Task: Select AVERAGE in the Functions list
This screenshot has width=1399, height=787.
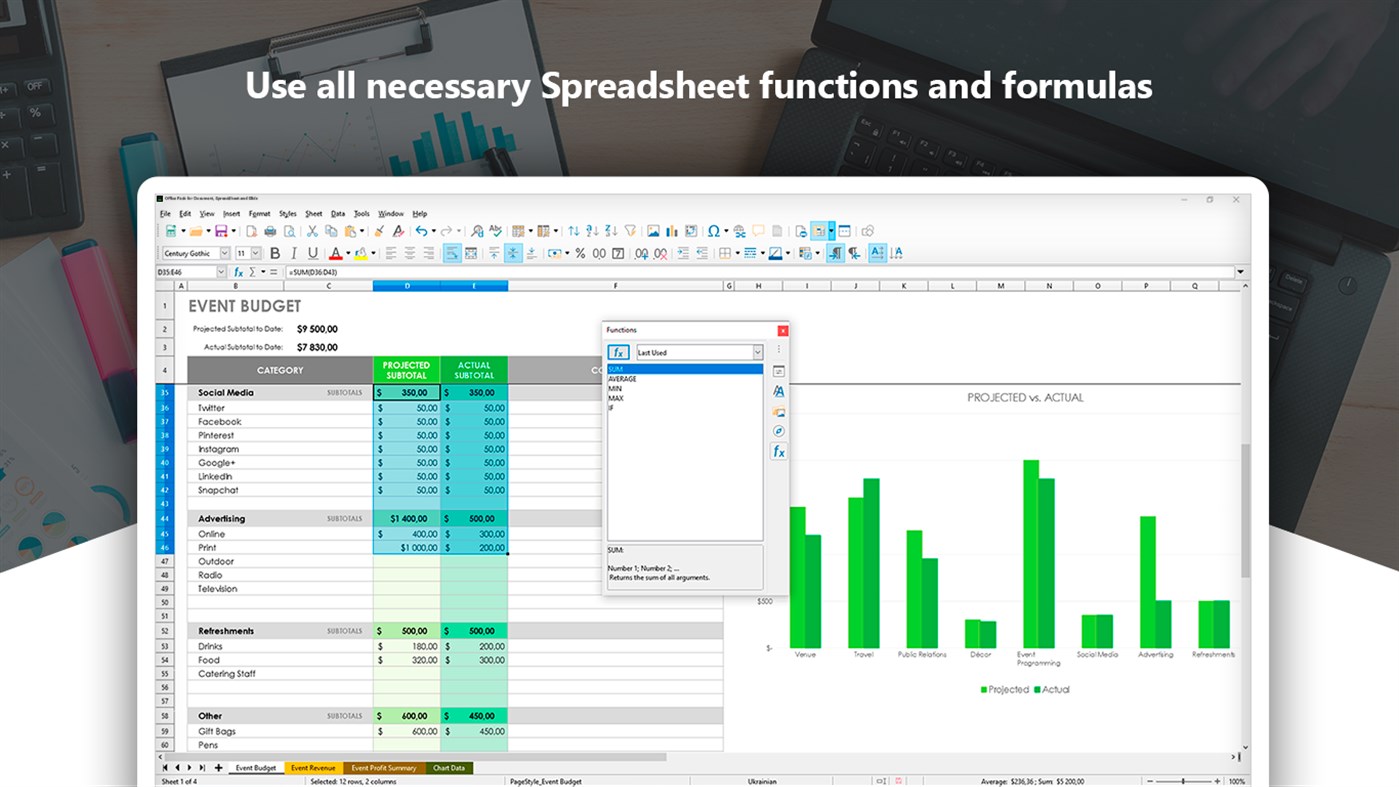Action: [x=624, y=379]
